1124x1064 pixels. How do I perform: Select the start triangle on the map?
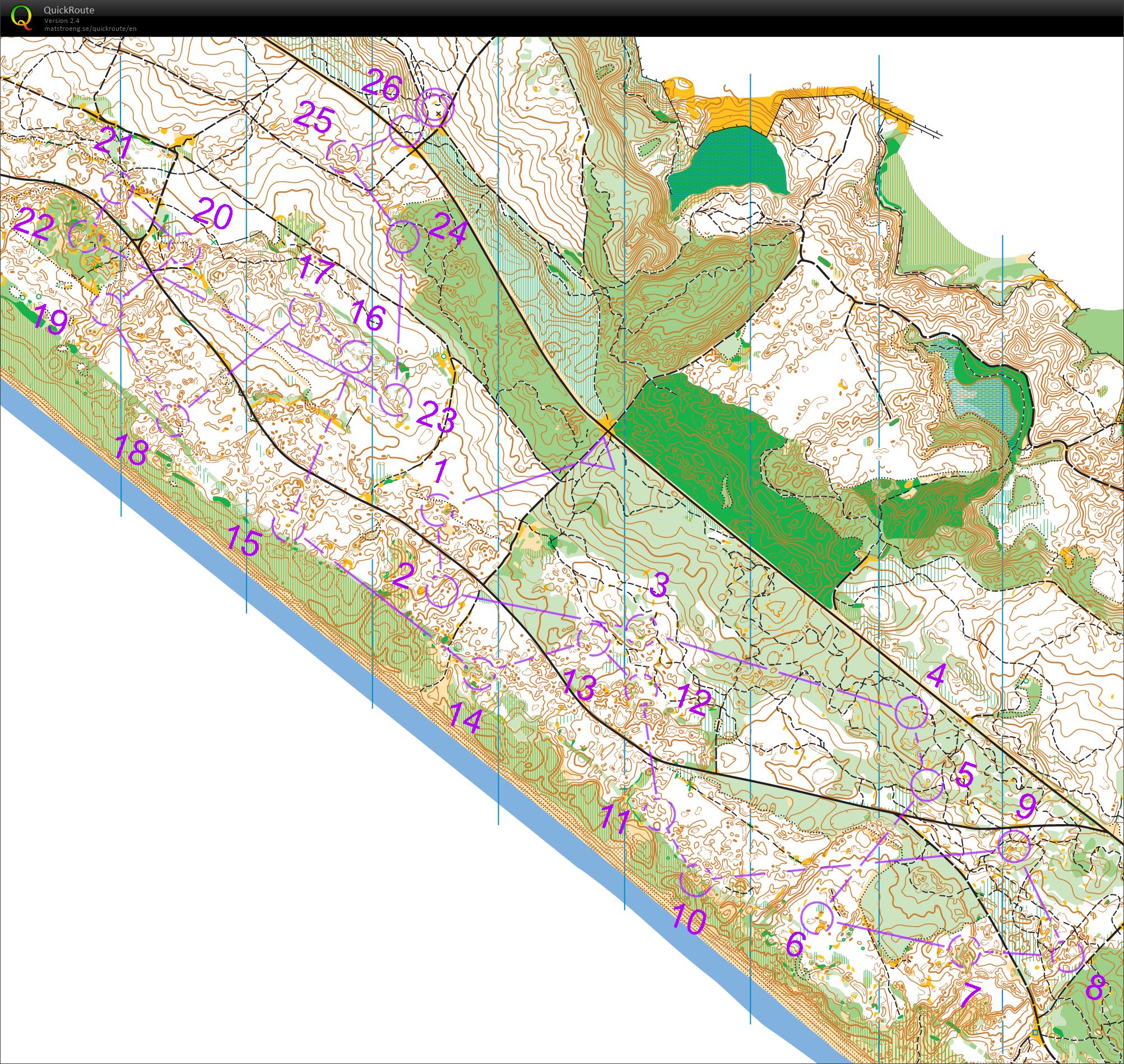click(600, 455)
